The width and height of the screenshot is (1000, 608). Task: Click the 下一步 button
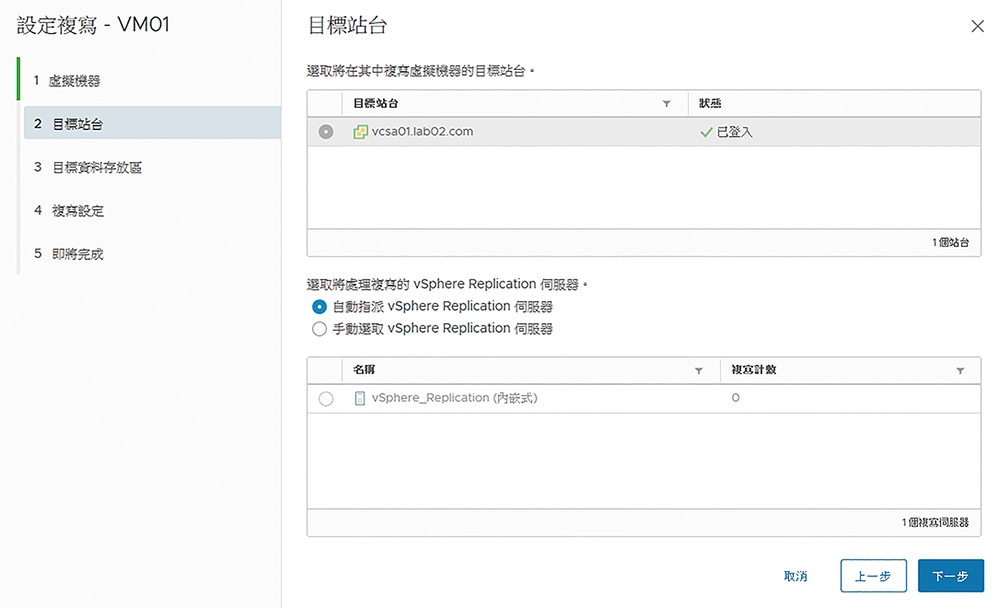(950, 576)
